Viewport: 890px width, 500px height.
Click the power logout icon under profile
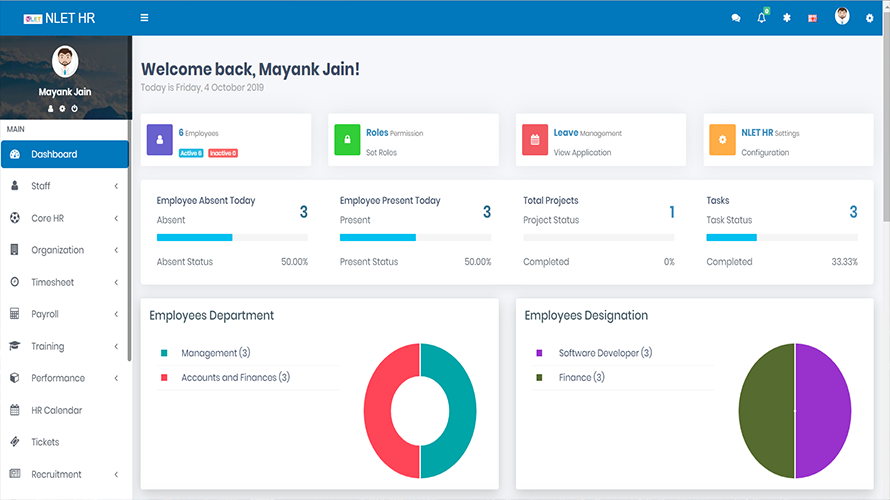pos(75,108)
